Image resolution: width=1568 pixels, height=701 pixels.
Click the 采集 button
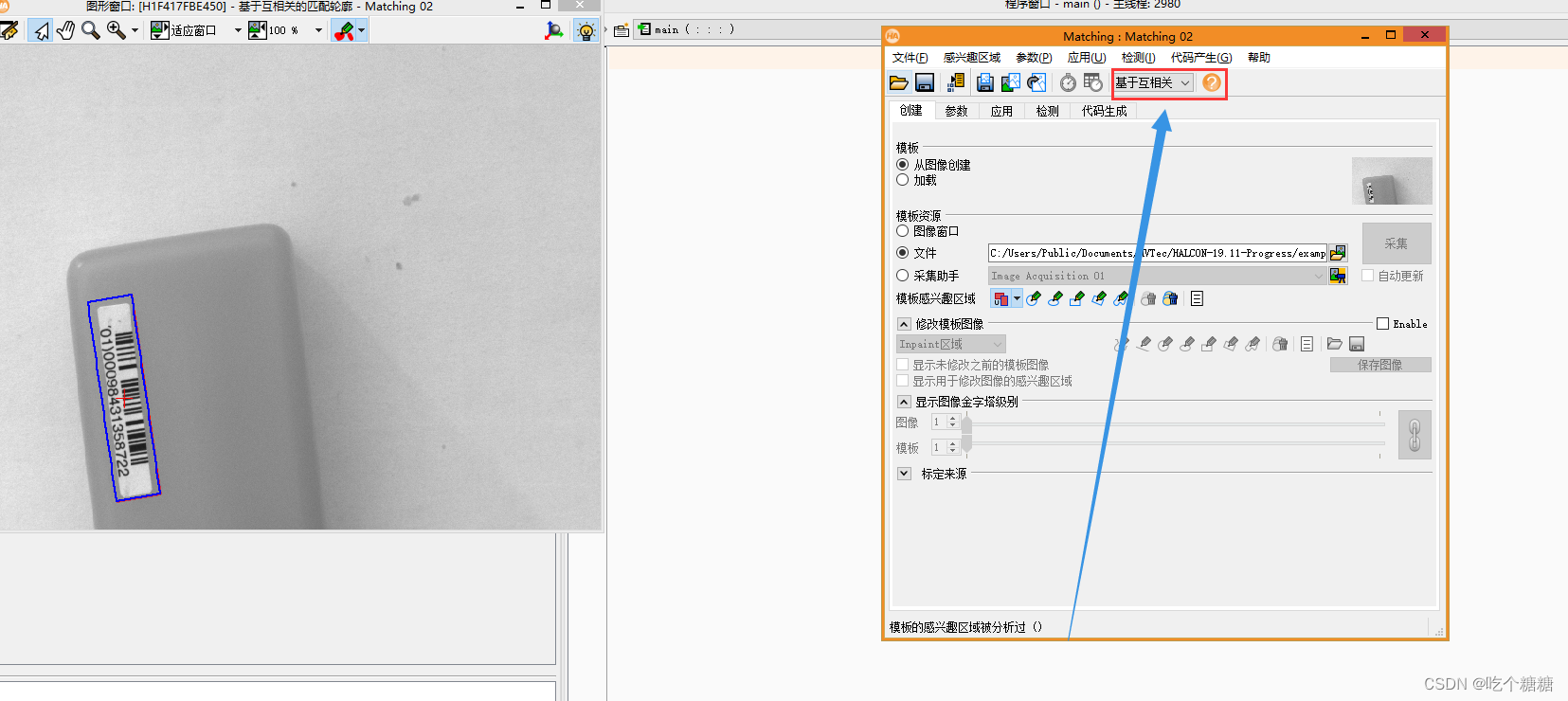1397,243
